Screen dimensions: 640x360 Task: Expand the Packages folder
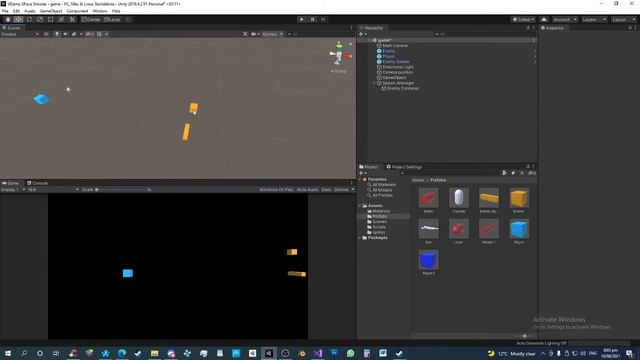pos(360,238)
